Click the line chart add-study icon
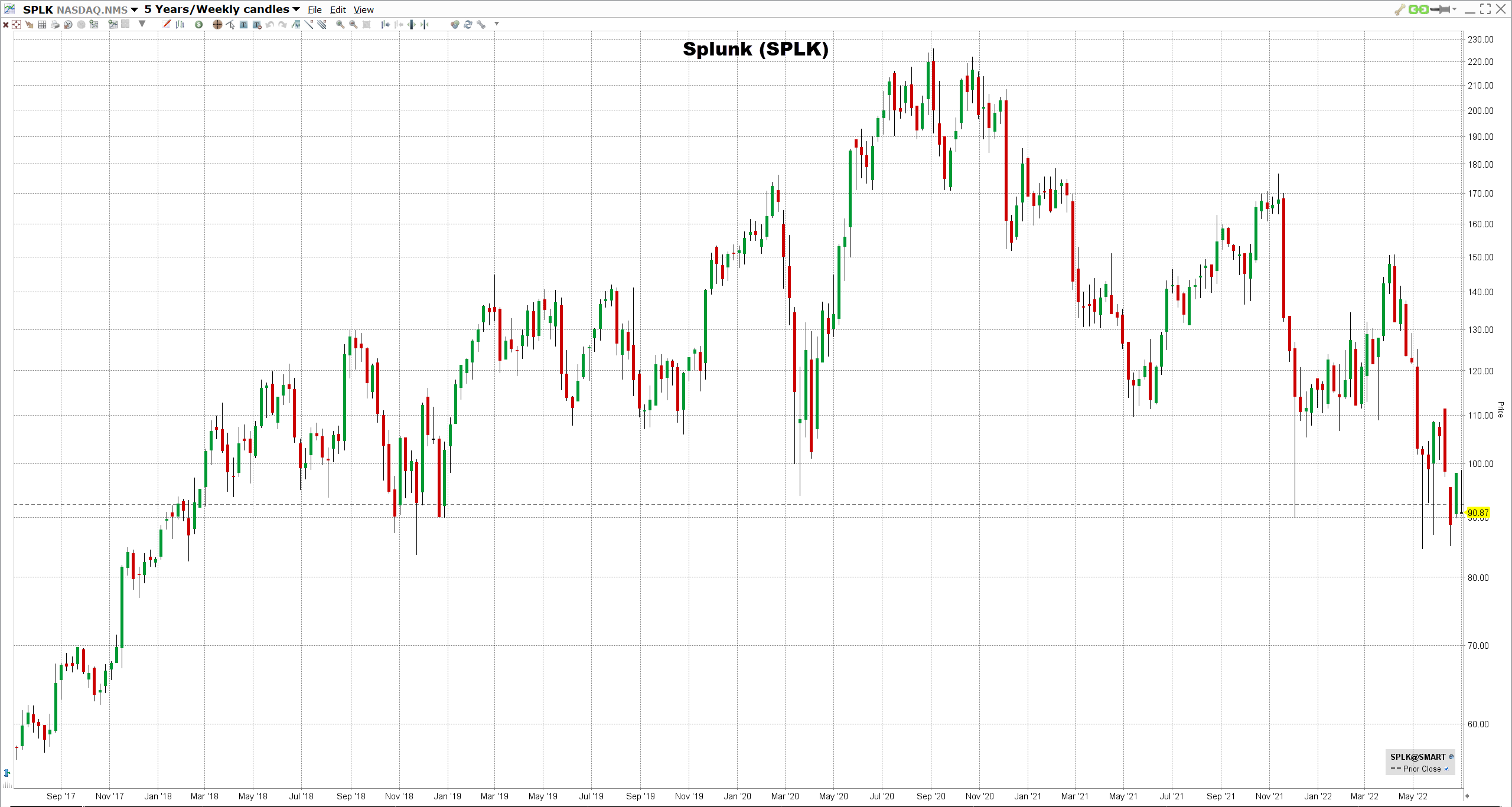The width and height of the screenshot is (1512, 807). 113,24
